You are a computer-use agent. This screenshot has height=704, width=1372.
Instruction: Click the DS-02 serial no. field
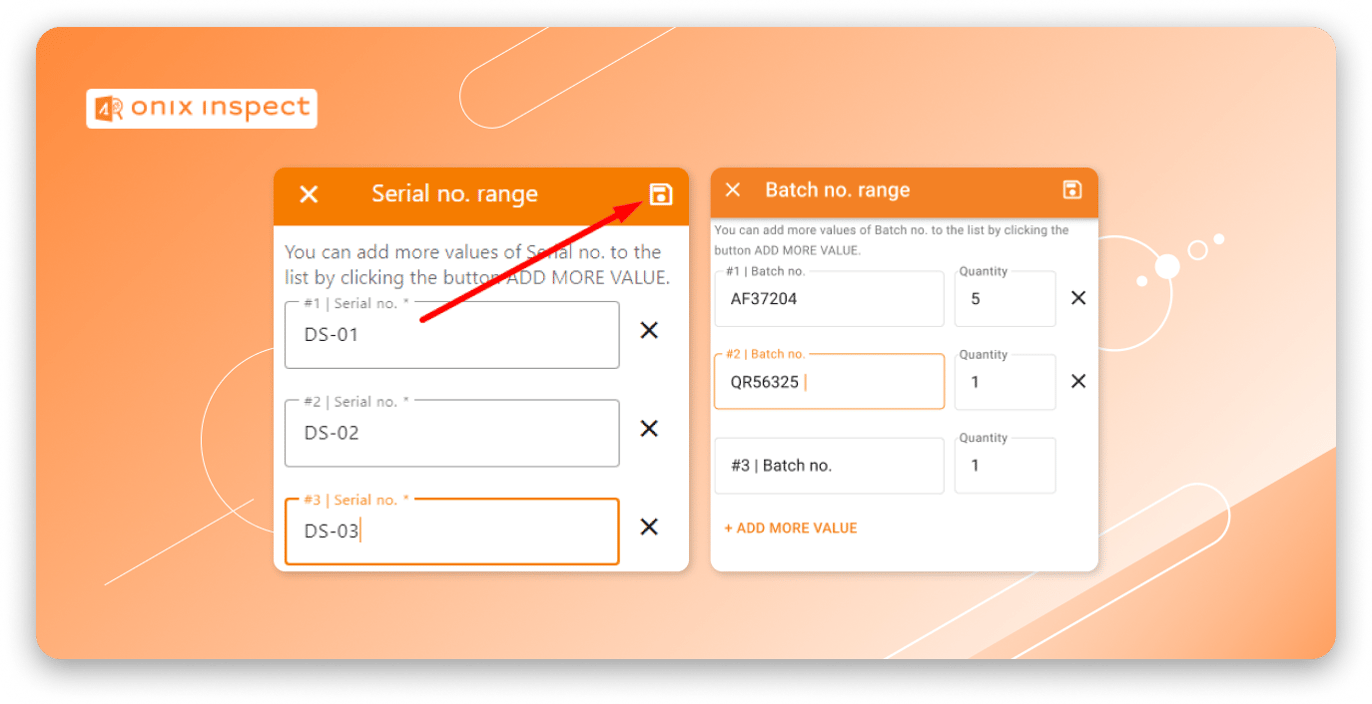452,432
